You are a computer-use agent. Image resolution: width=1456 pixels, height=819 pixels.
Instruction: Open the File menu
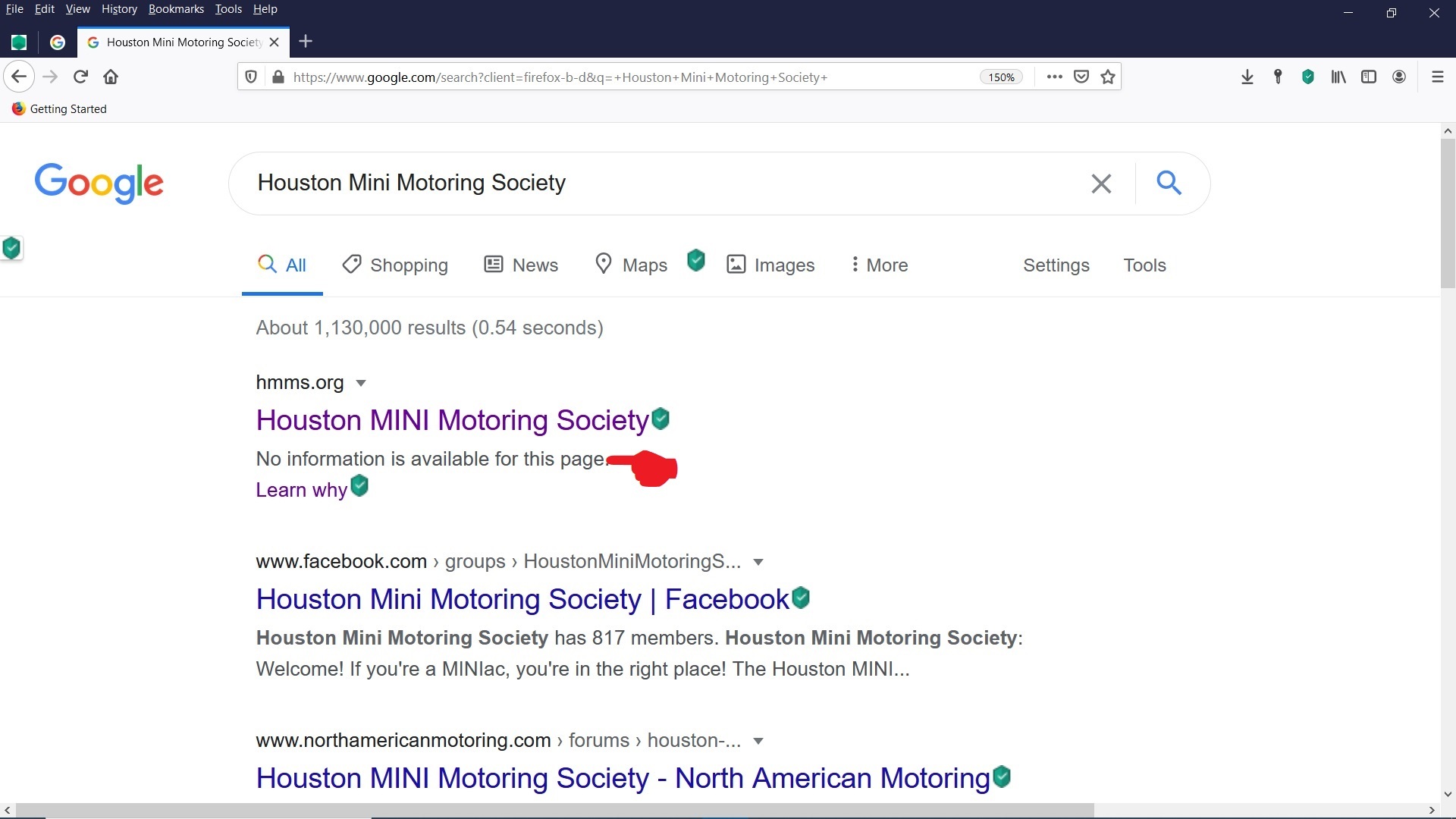(x=14, y=9)
